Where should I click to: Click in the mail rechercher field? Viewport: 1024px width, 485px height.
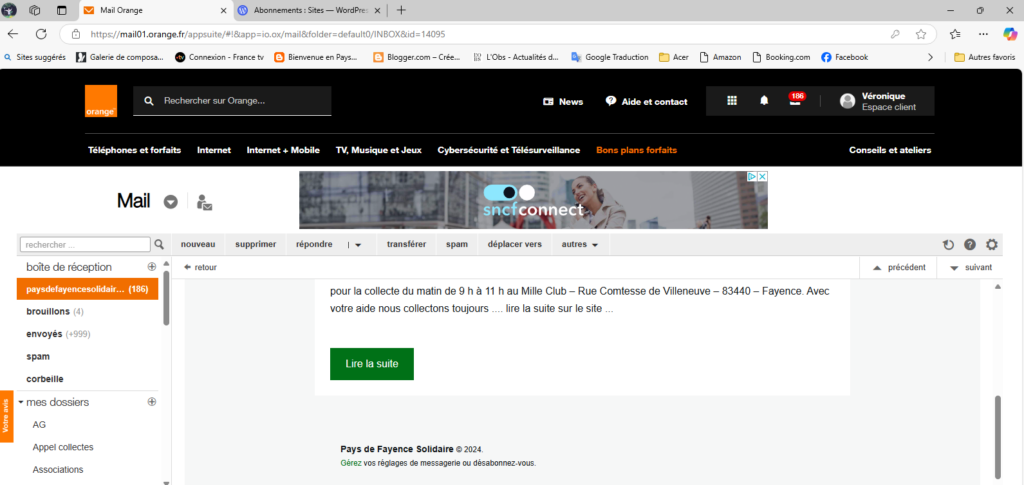point(84,244)
